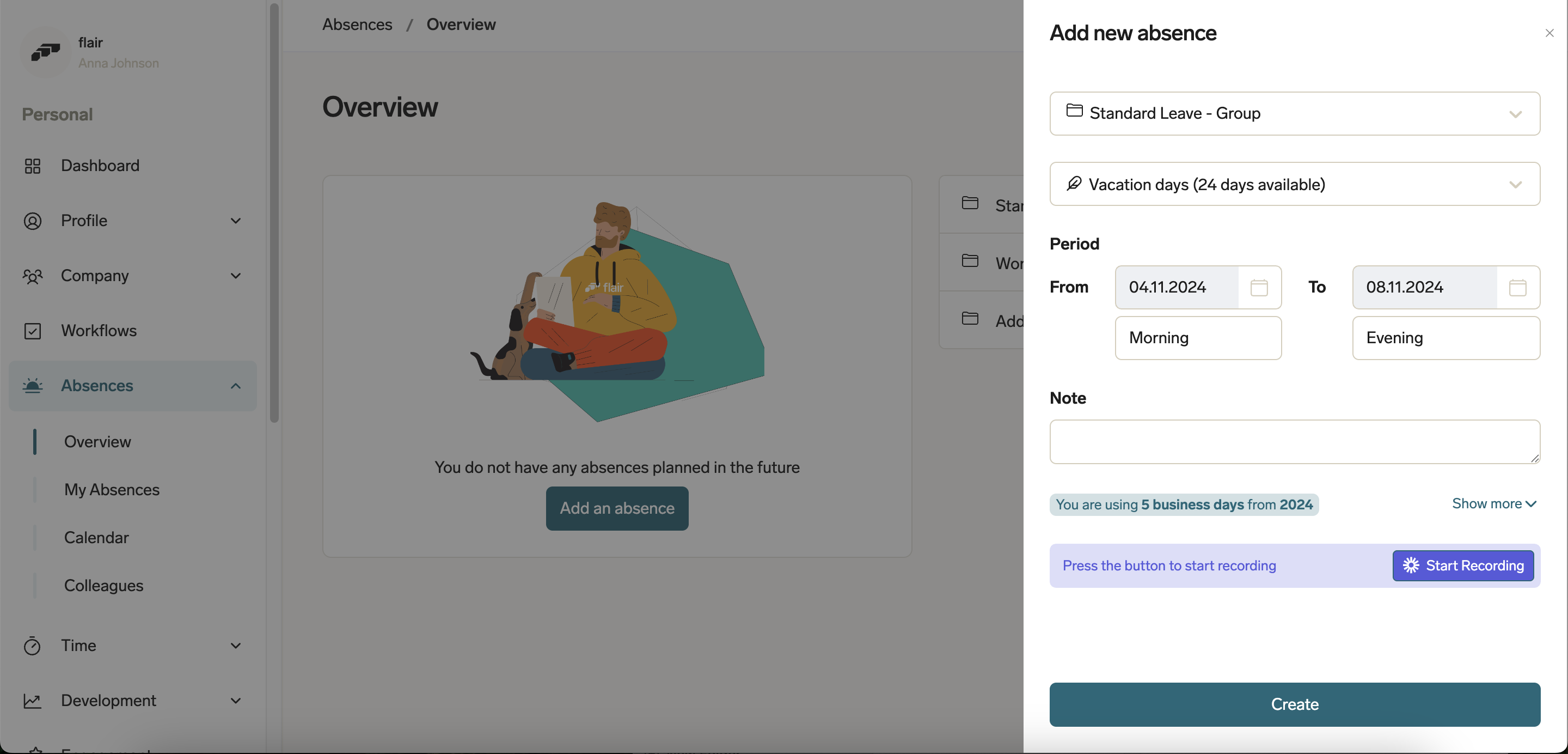Select the Dashboard grid icon in the sidebar

point(33,165)
